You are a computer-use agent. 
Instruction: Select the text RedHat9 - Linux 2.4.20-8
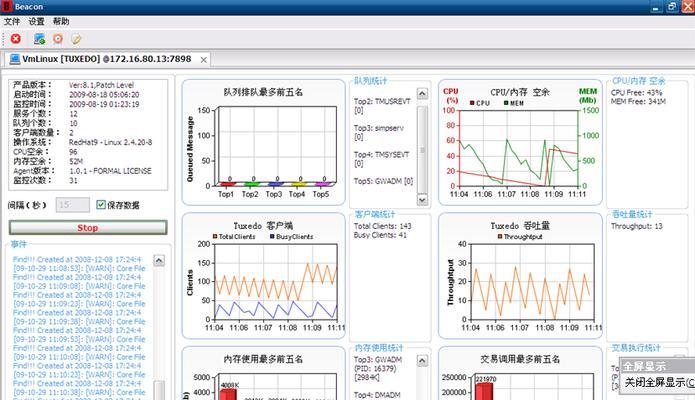(110, 142)
